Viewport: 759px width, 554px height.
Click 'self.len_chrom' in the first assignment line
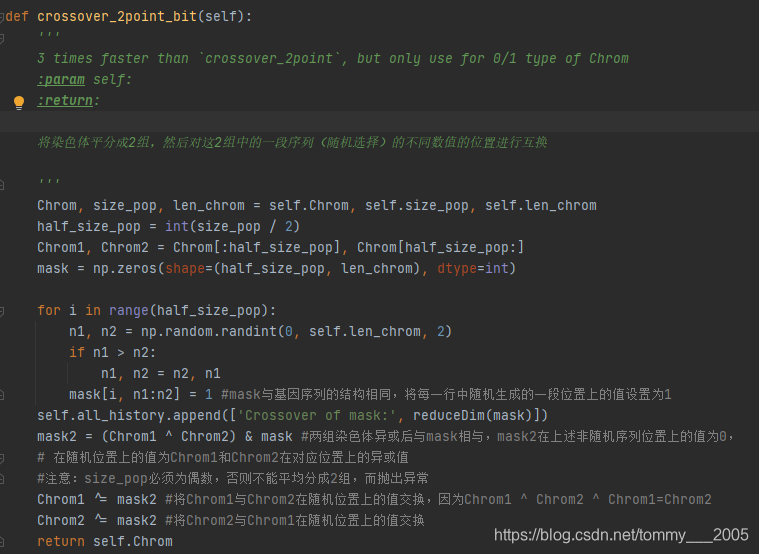(541, 205)
